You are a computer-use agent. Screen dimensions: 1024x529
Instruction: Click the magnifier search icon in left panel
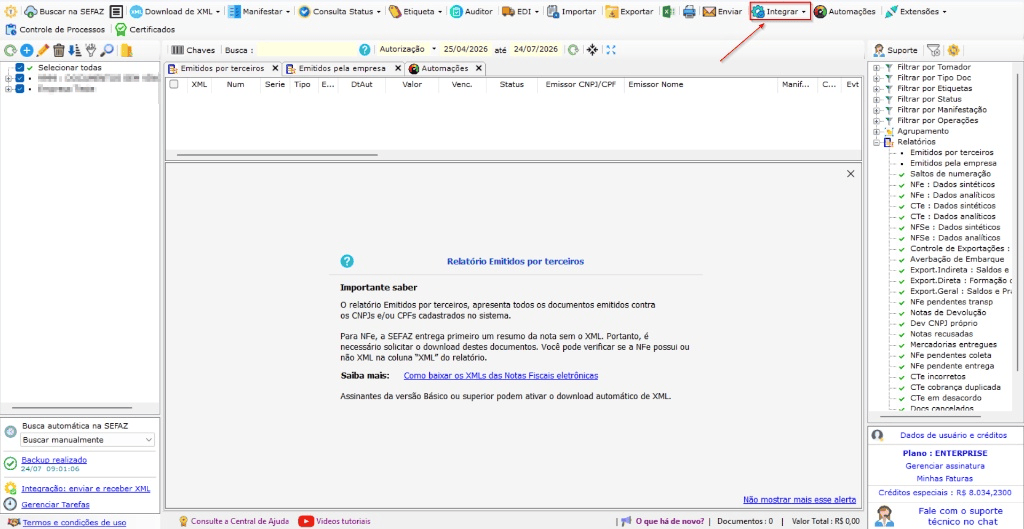[106, 50]
